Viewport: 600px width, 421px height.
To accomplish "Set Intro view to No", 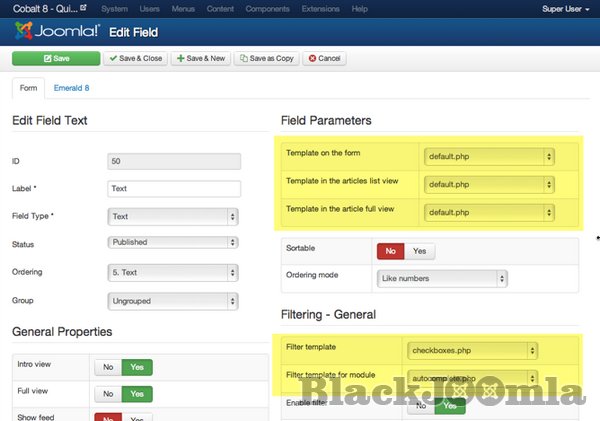I will 105,368.
